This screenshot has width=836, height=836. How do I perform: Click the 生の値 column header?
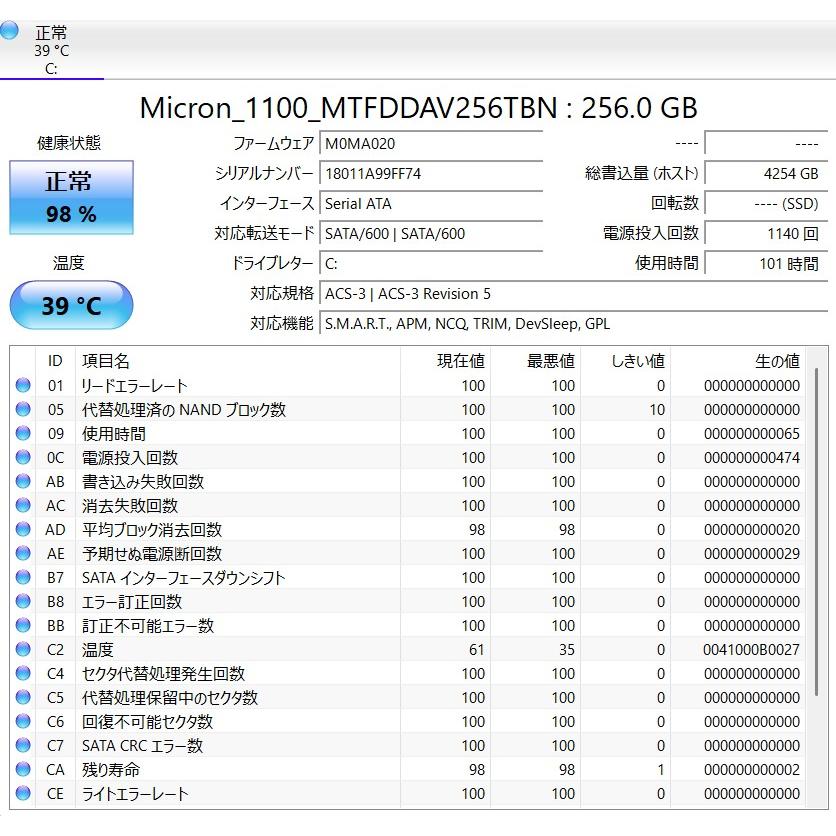(738, 361)
